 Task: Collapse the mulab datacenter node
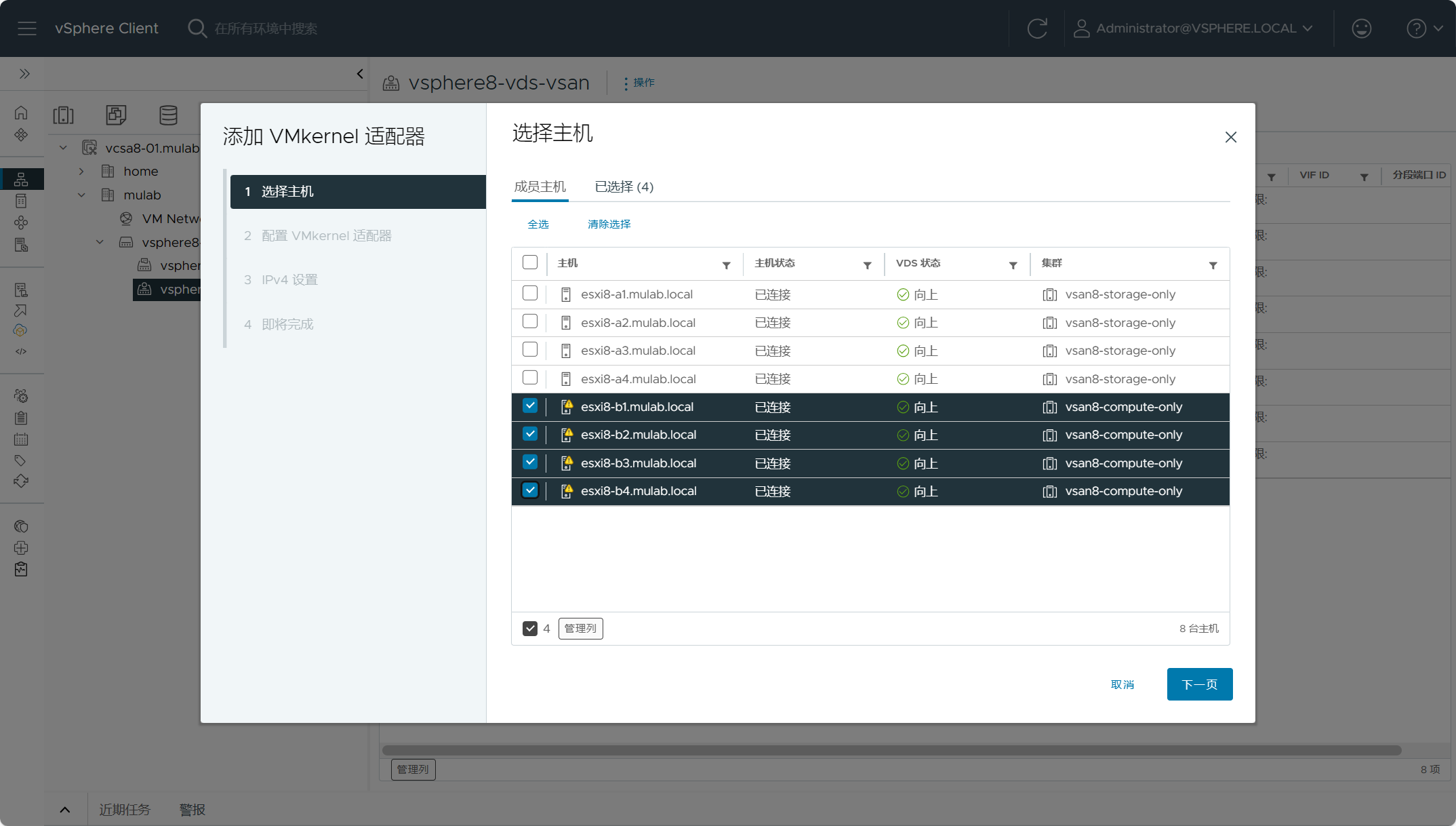pyautogui.click(x=81, y=195)
